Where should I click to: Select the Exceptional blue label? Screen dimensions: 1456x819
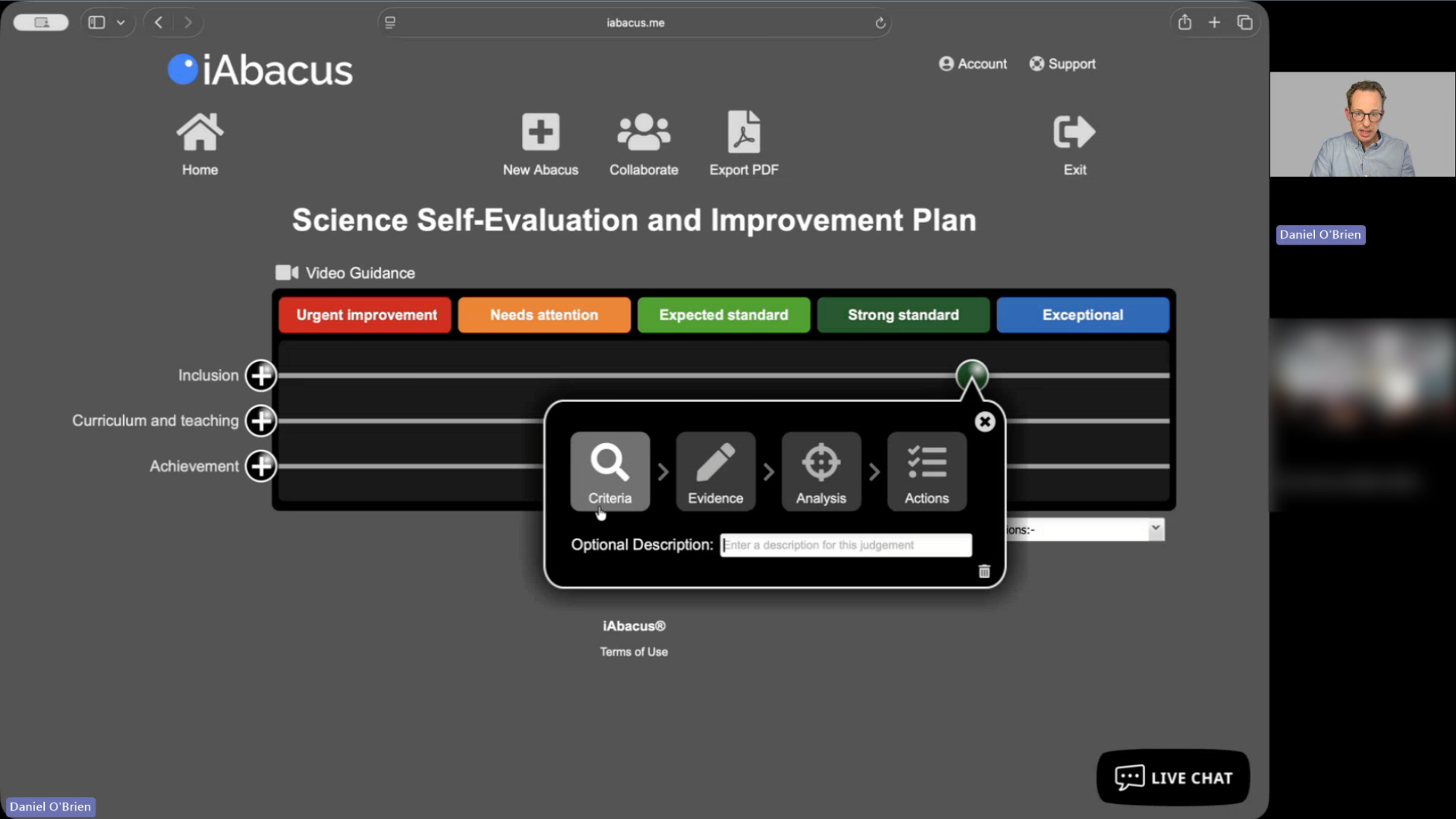1082,315
